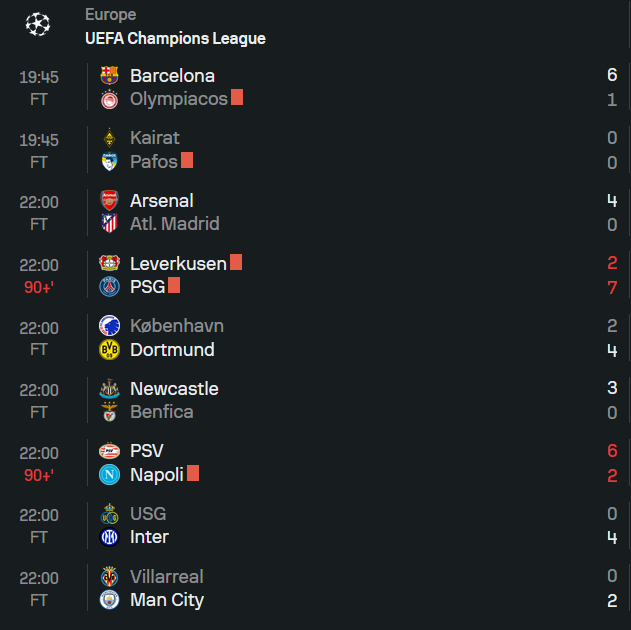The width and height of the screenshot is (631, 630).
Task: Select the Olympiacos team name
Action: click(x=178, y=99)
